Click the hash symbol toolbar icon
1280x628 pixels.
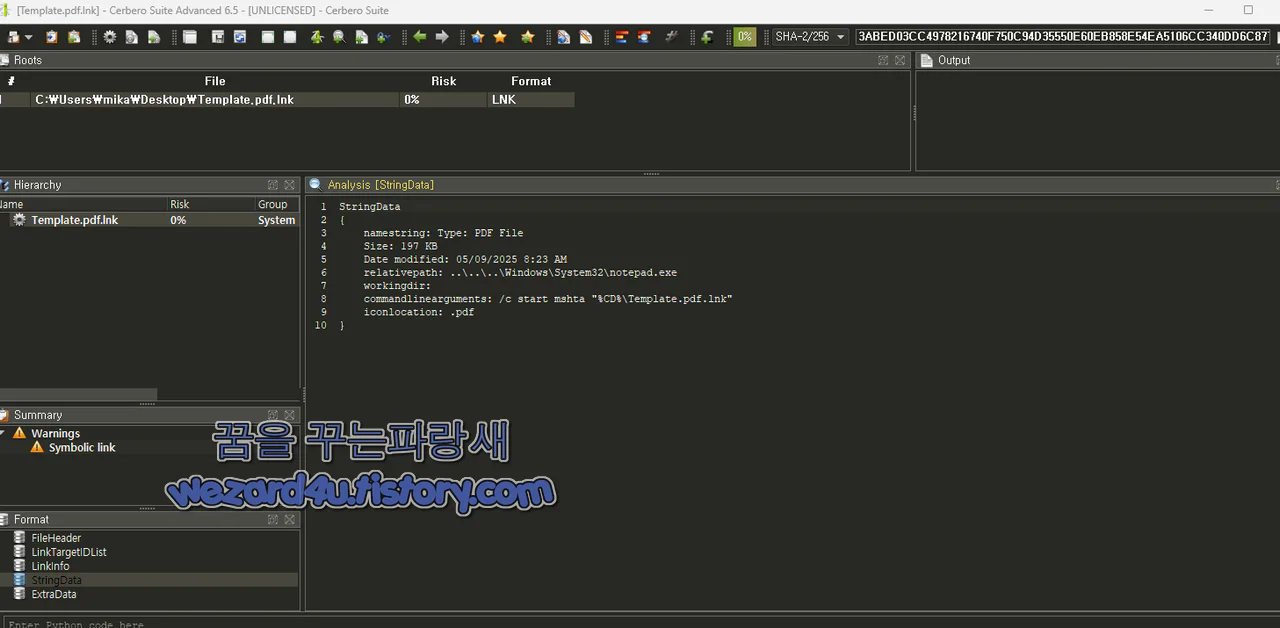[672, 37]
